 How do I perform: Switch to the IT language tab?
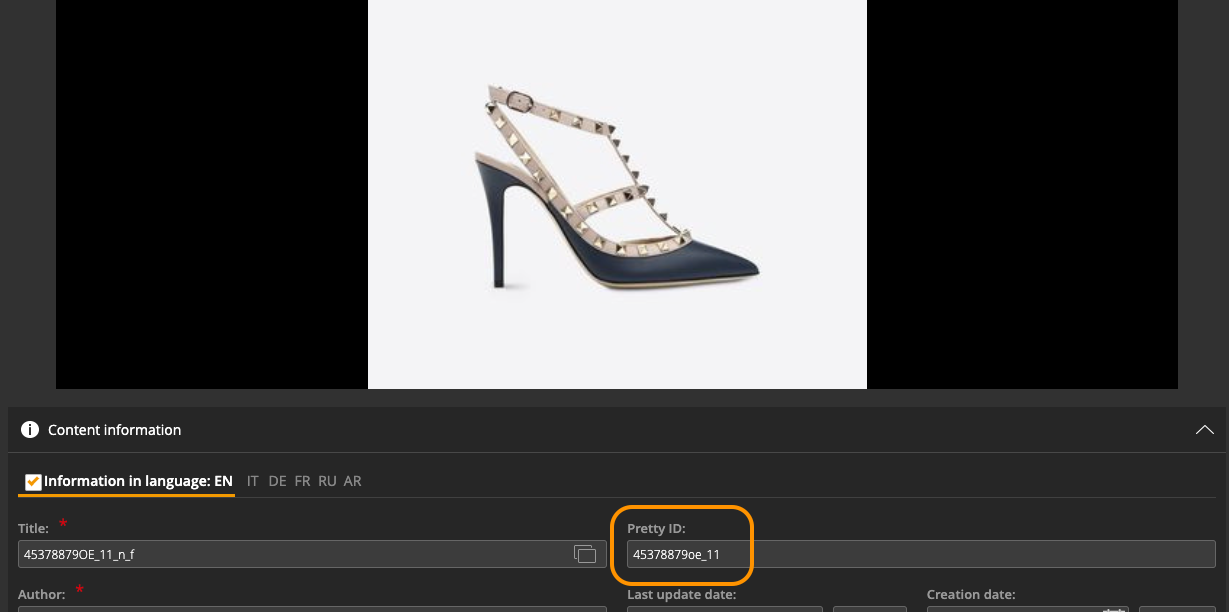click(253, 481)
